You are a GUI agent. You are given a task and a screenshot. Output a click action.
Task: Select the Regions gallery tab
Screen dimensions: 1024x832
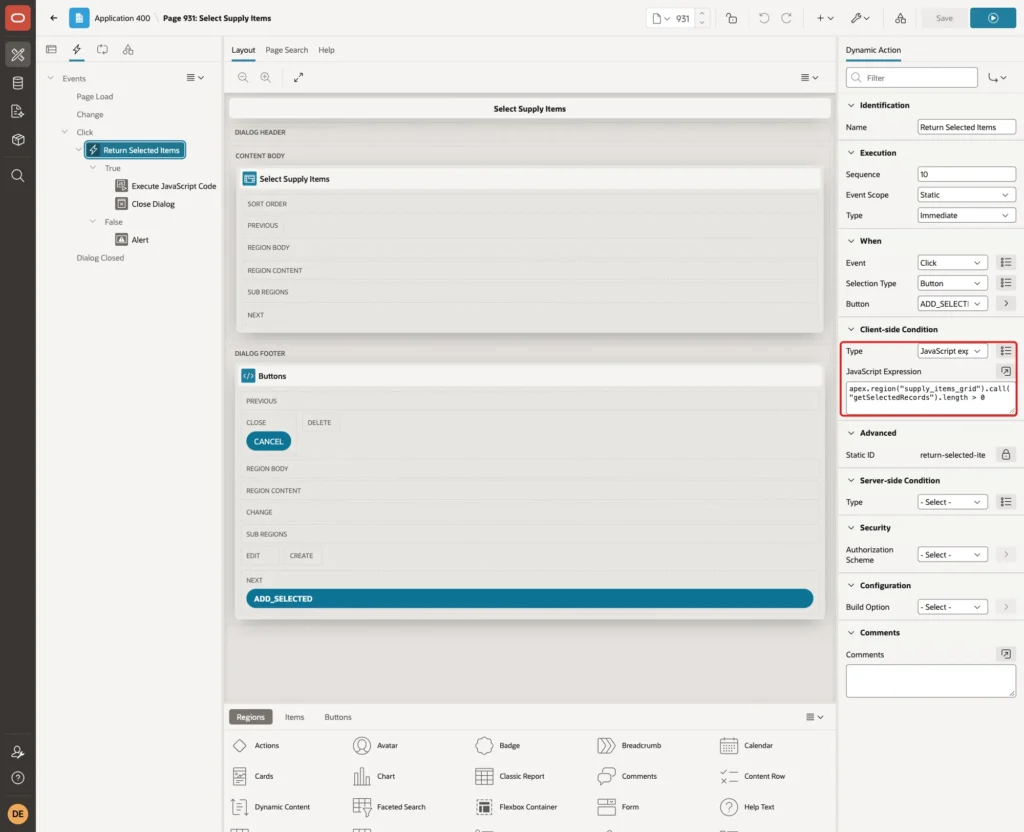point(251,716)
